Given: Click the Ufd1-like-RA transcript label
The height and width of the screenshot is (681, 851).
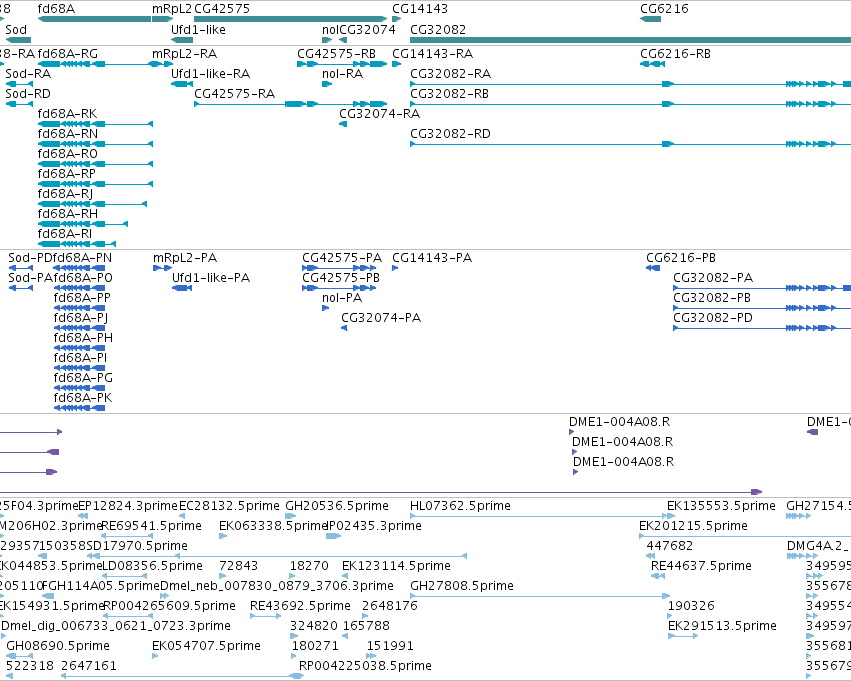Looking at the screenshot, I should coord(211,74).
